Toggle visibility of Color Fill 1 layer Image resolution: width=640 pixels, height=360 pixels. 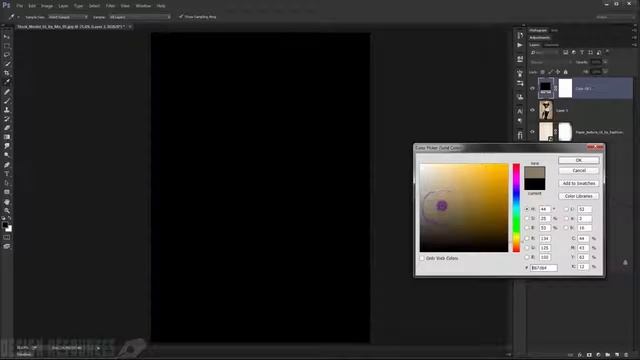coord(532,89)
